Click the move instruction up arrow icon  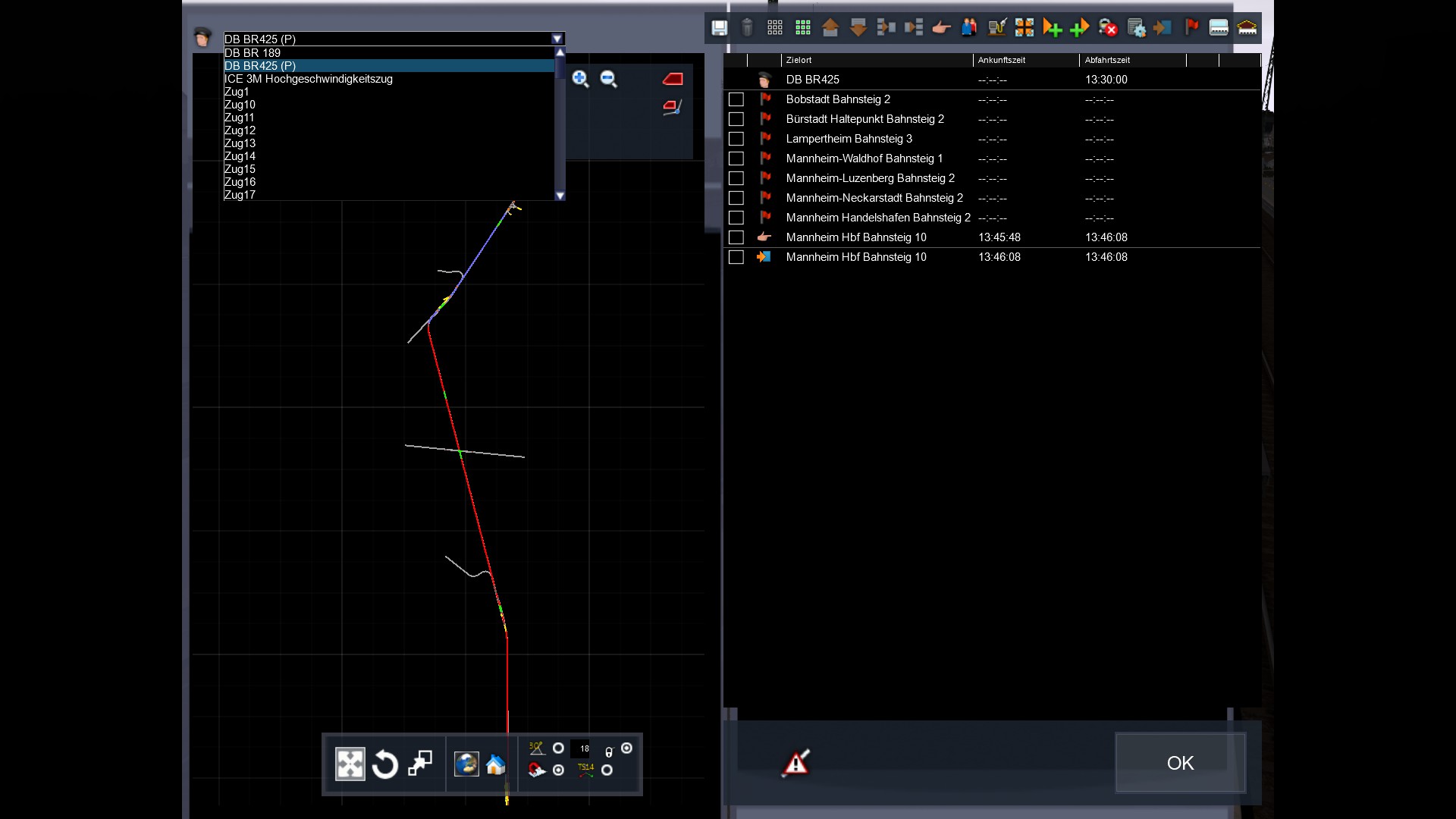click(x=830, y=28)
